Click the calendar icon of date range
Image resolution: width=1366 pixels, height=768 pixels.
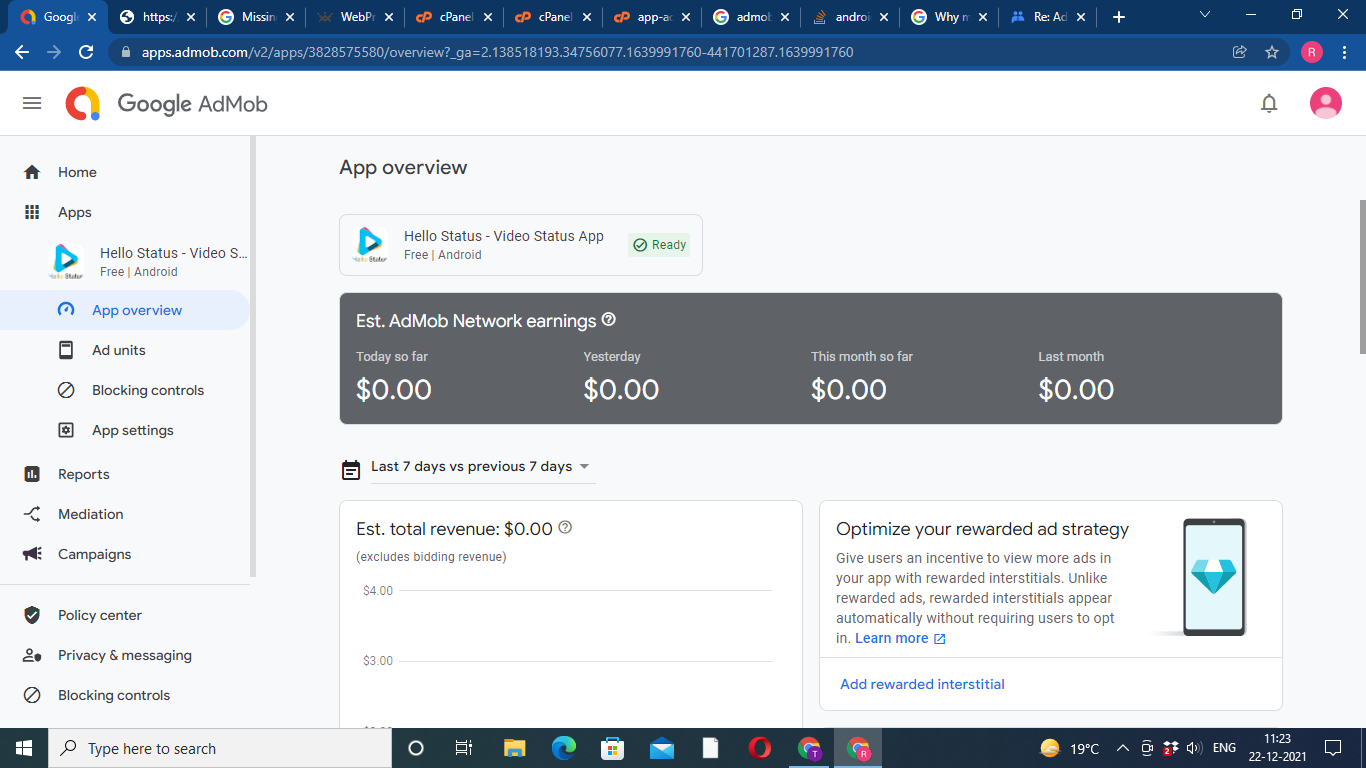pos(351,468)
